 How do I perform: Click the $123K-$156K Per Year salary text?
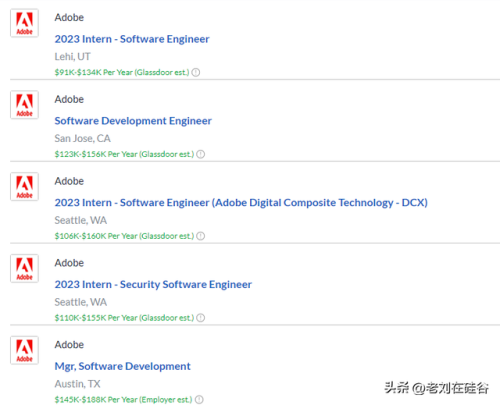124,154
